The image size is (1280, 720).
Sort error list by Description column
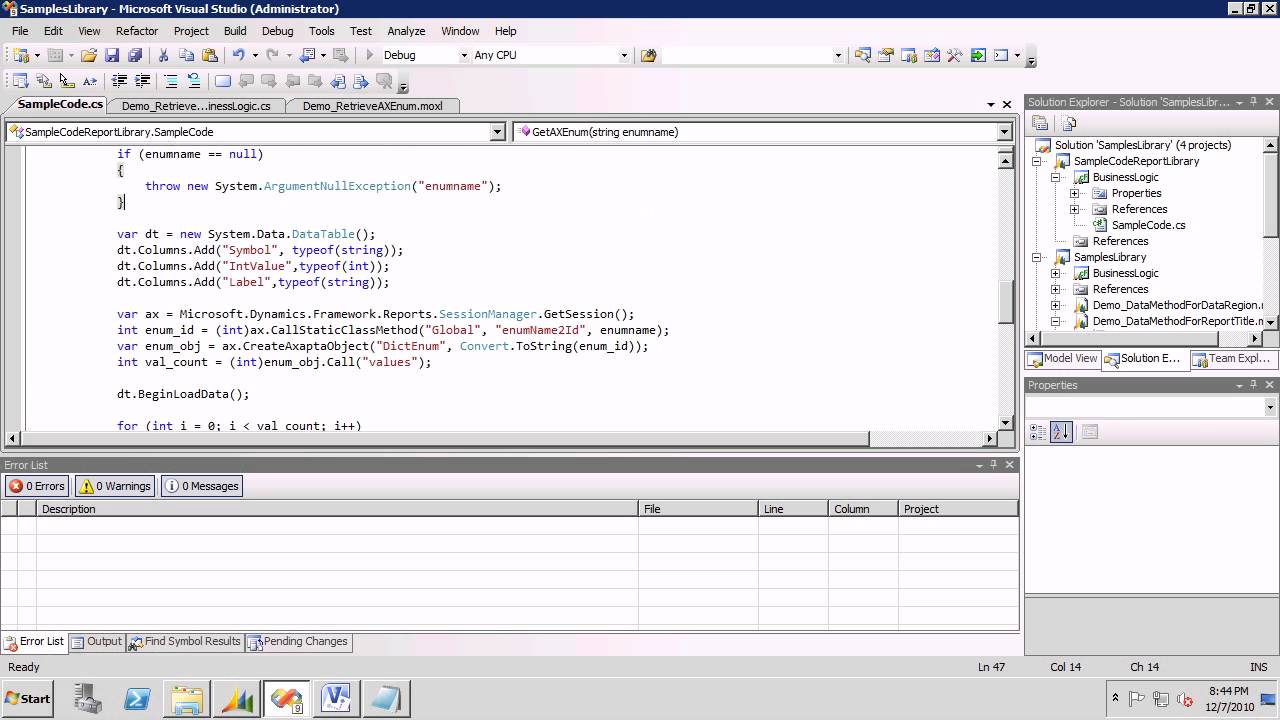coord(337,509)
